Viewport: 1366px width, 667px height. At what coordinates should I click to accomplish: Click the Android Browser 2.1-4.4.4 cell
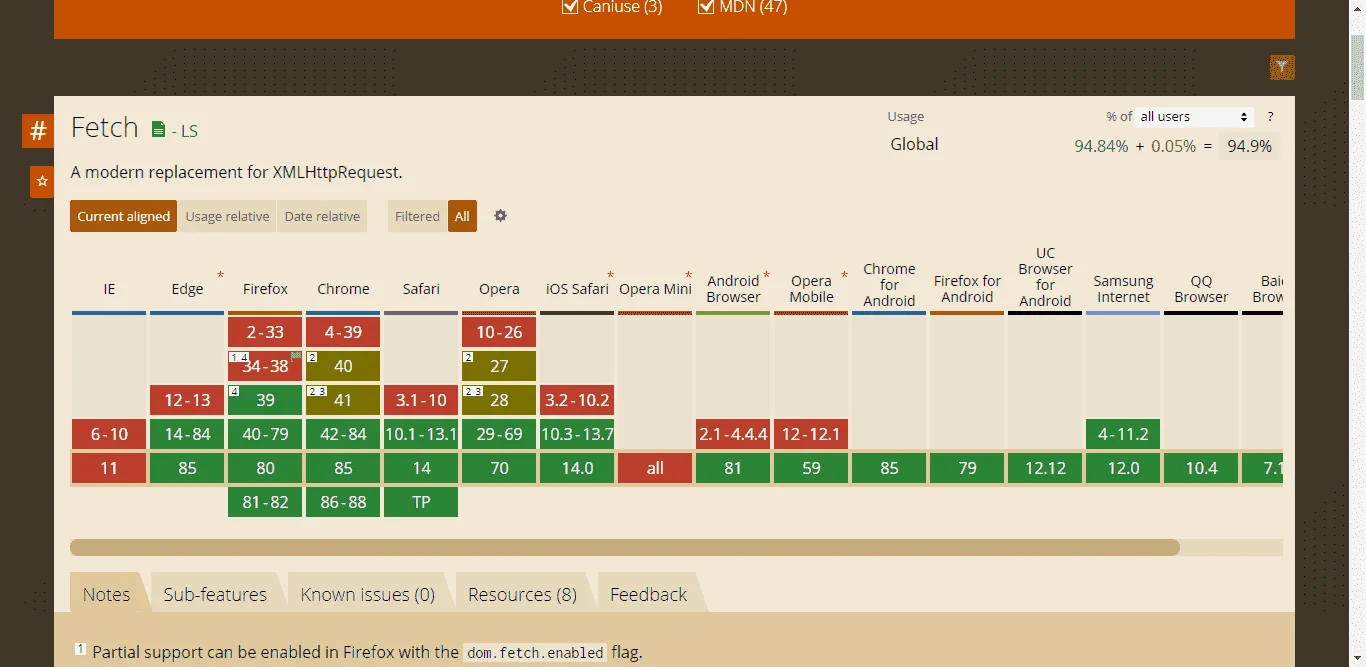[x=733, y=435]
